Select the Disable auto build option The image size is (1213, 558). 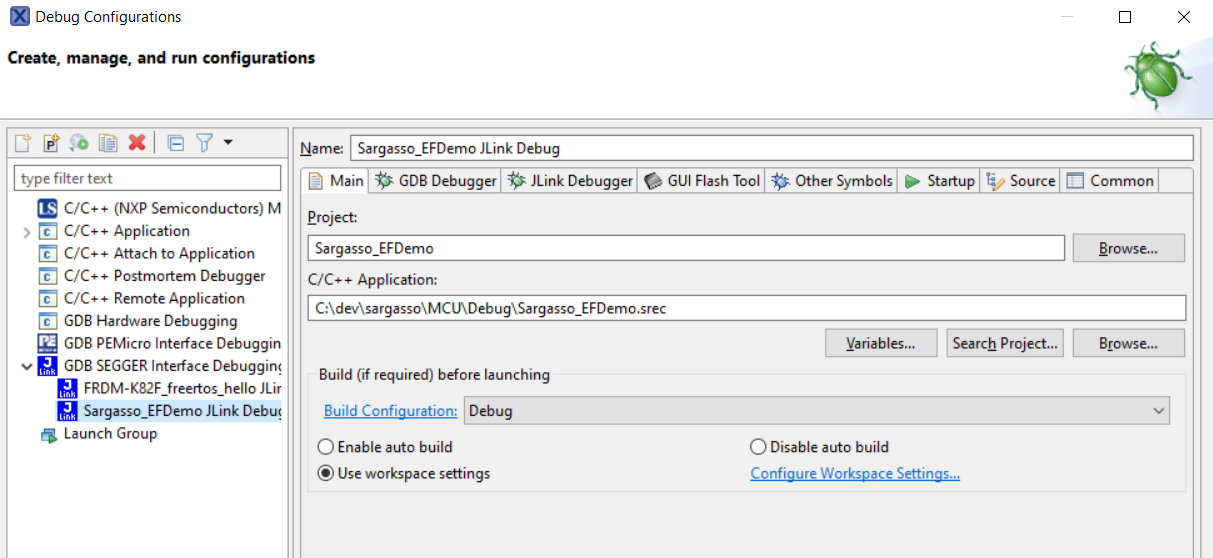[x=758, y=447]
